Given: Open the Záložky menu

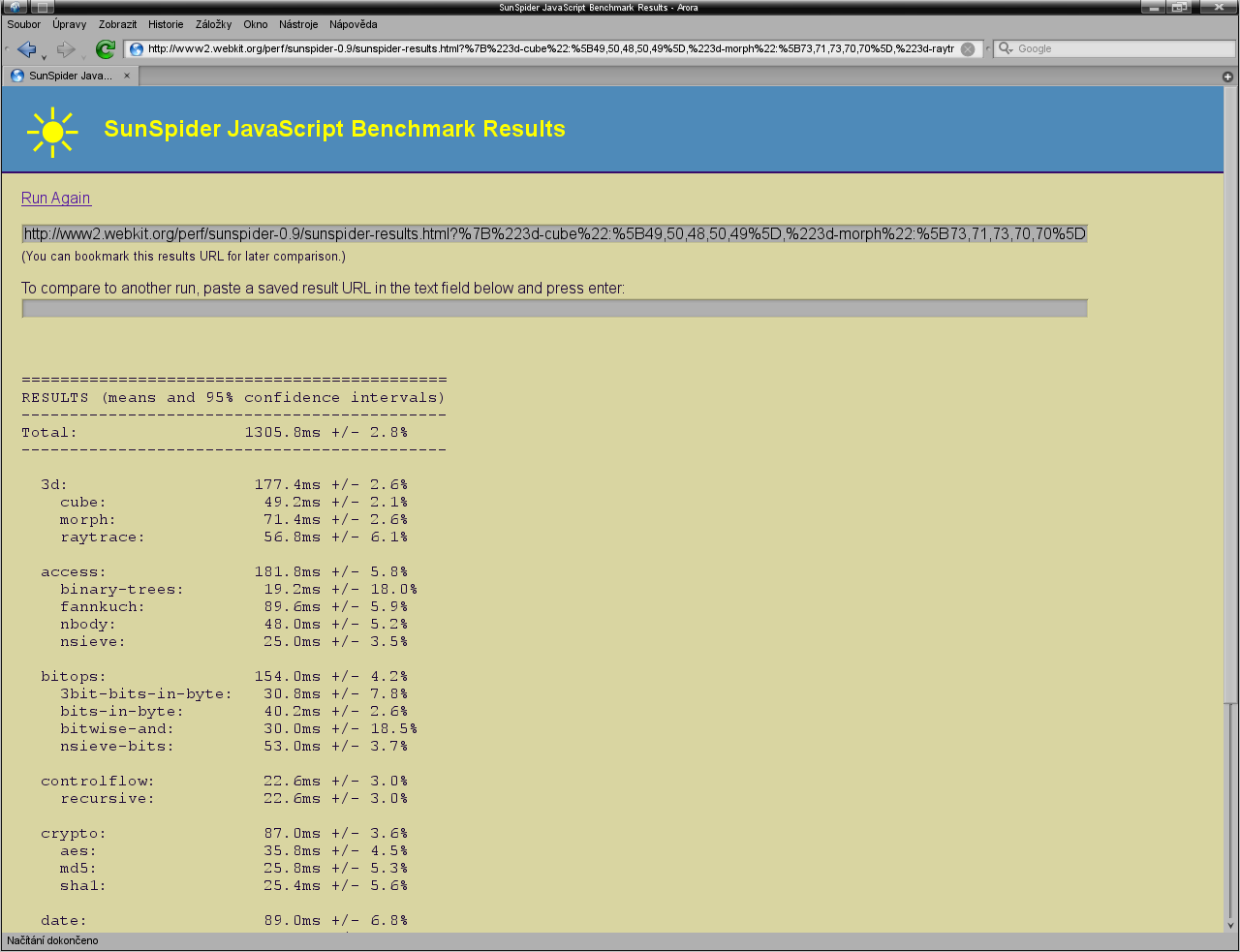Looking at the screenshot, I should pos(214,24).
